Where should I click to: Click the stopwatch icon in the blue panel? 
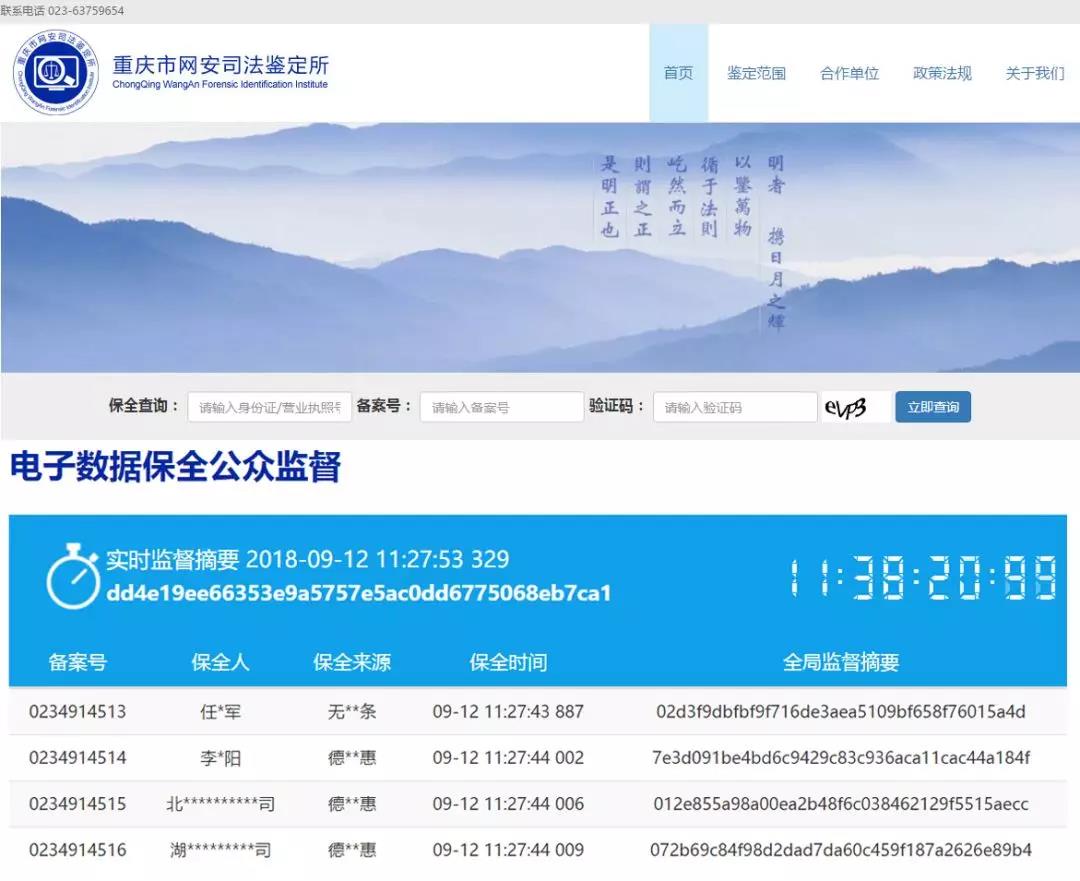point(72,577)
